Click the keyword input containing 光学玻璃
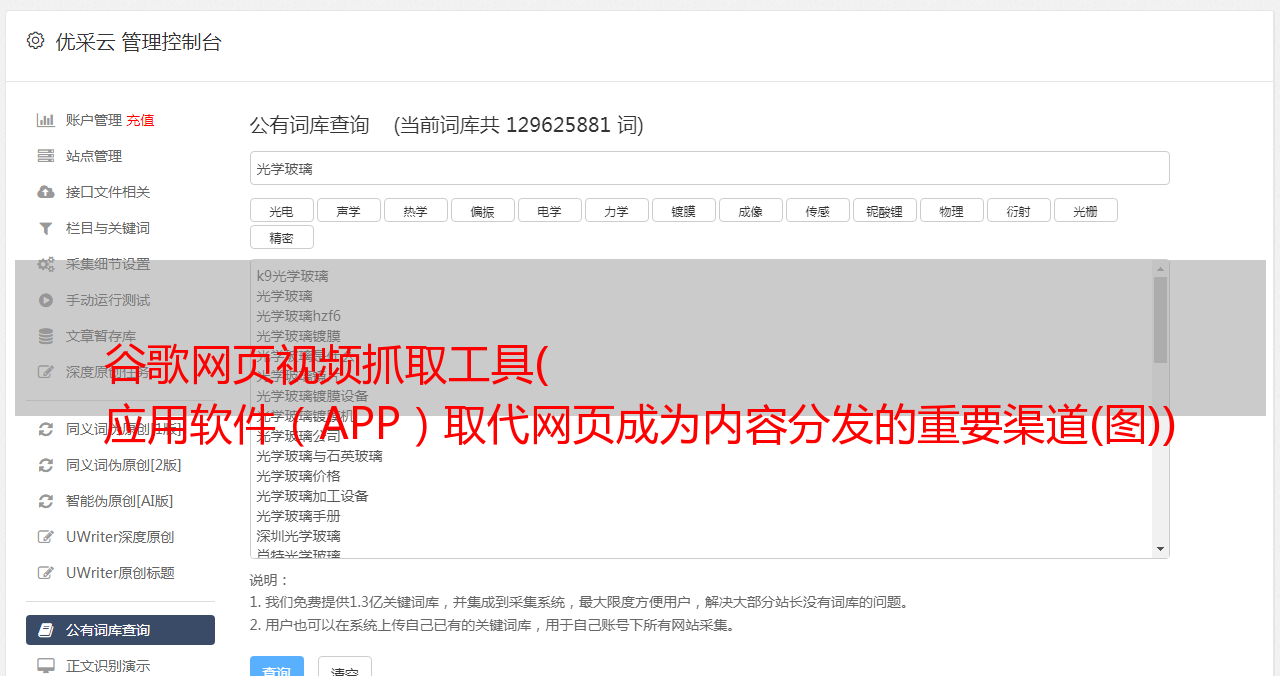The image size is (1280, 676). click(x=709, y=168)
